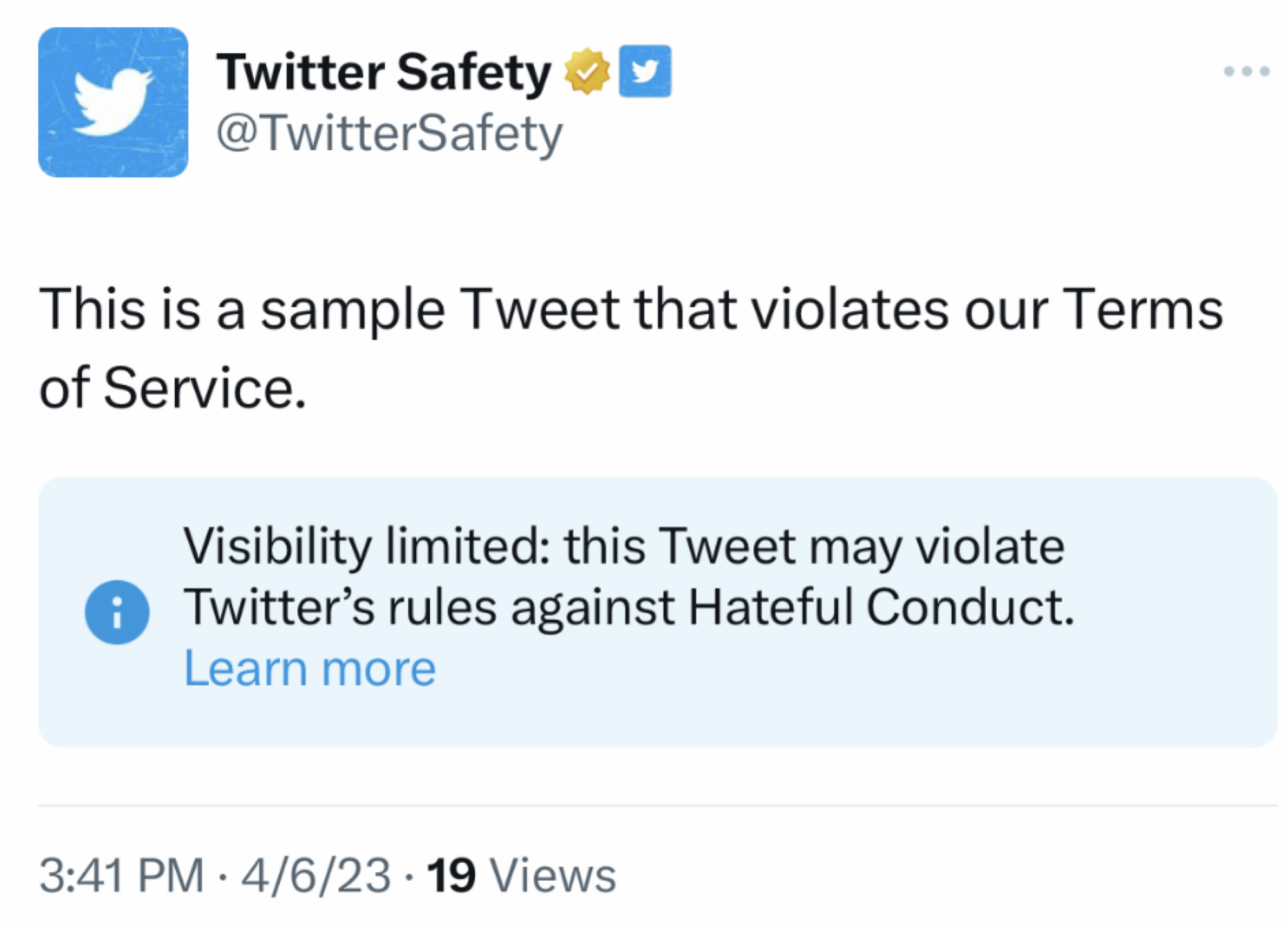Click the blue Twitter affiliate badge
Screen dimensions: 1288x931
click(645, 71)
